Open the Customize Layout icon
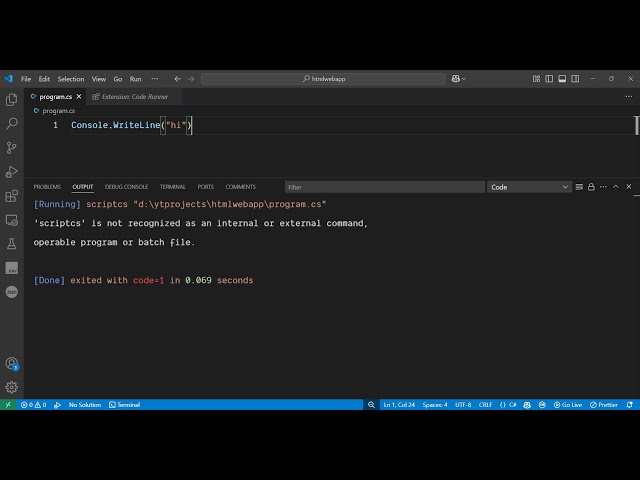The height and width of the screenshot is (480, 640). pos(536,78)
